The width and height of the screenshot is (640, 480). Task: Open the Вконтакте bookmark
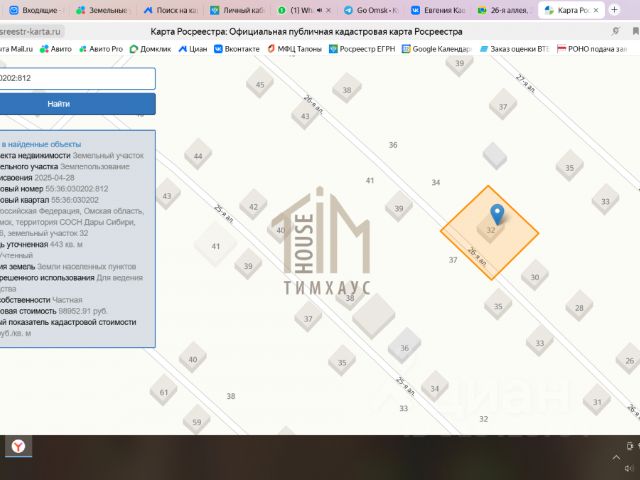pyautogui.click(x=237, y=49)
